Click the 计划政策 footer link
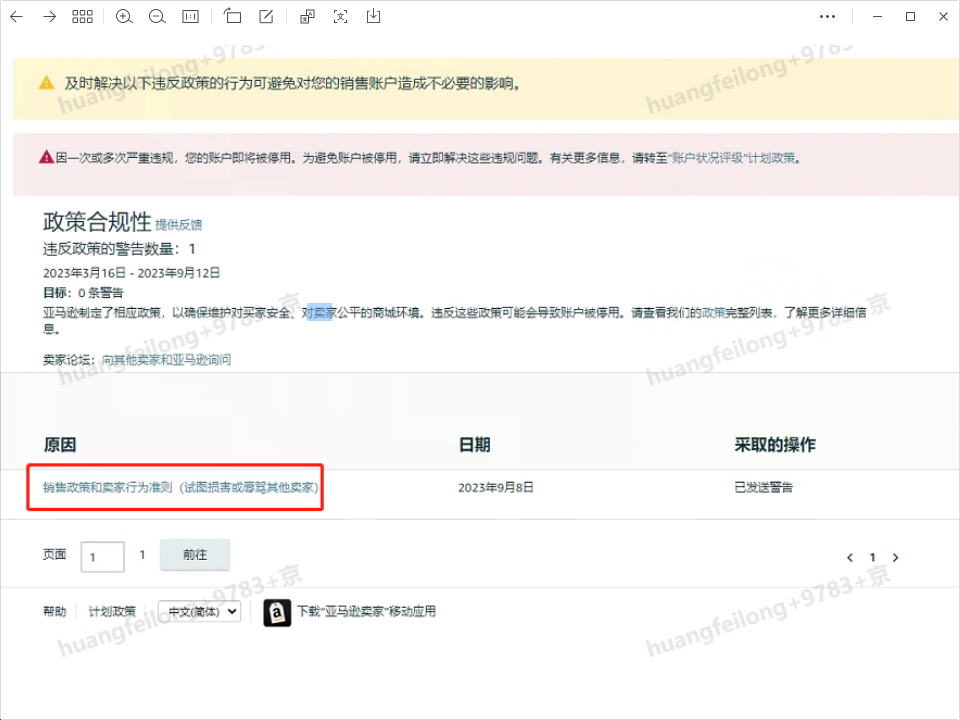 tap(112, 611)
